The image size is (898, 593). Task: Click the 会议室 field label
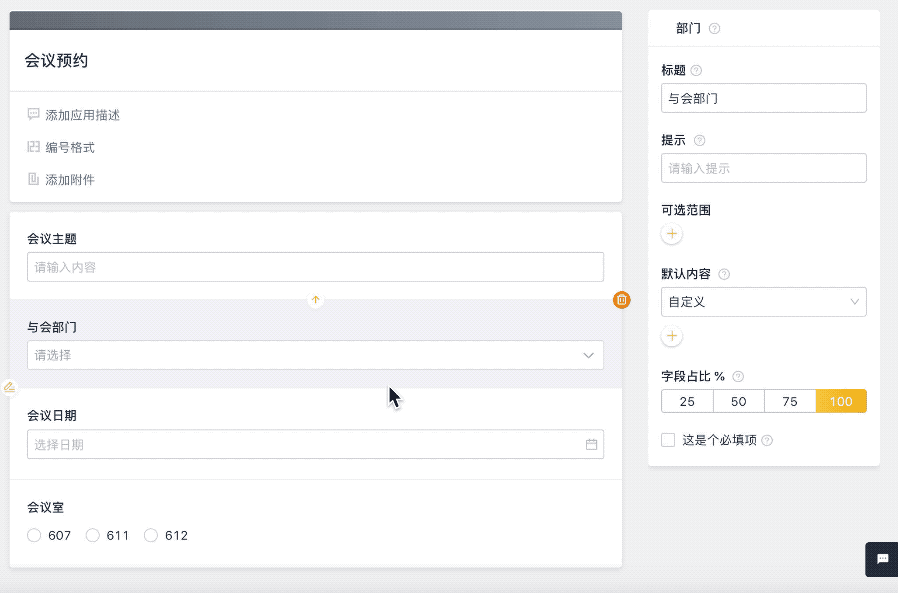(45, 508)
